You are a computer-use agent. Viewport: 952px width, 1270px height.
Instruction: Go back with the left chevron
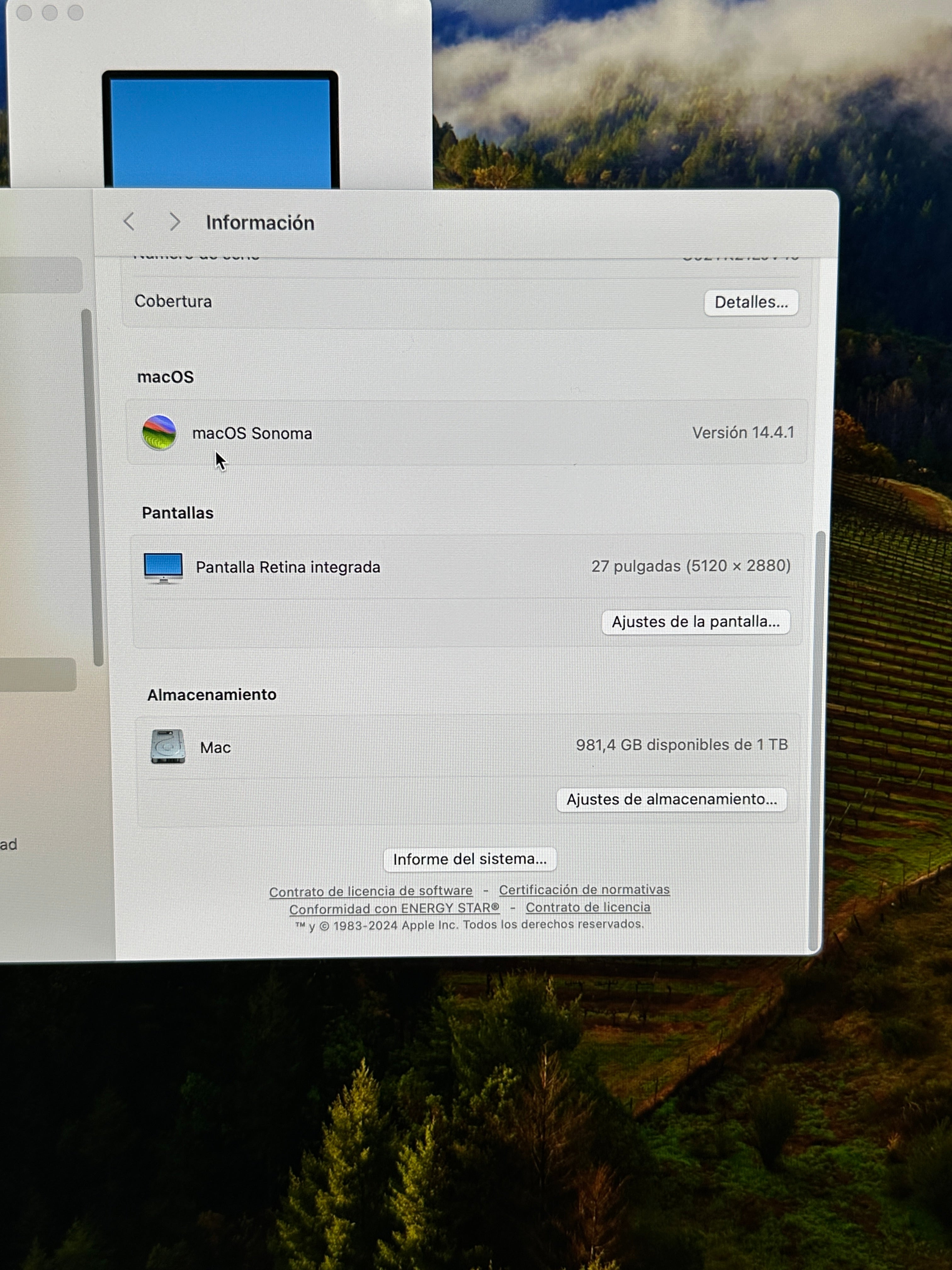(129, 222)
